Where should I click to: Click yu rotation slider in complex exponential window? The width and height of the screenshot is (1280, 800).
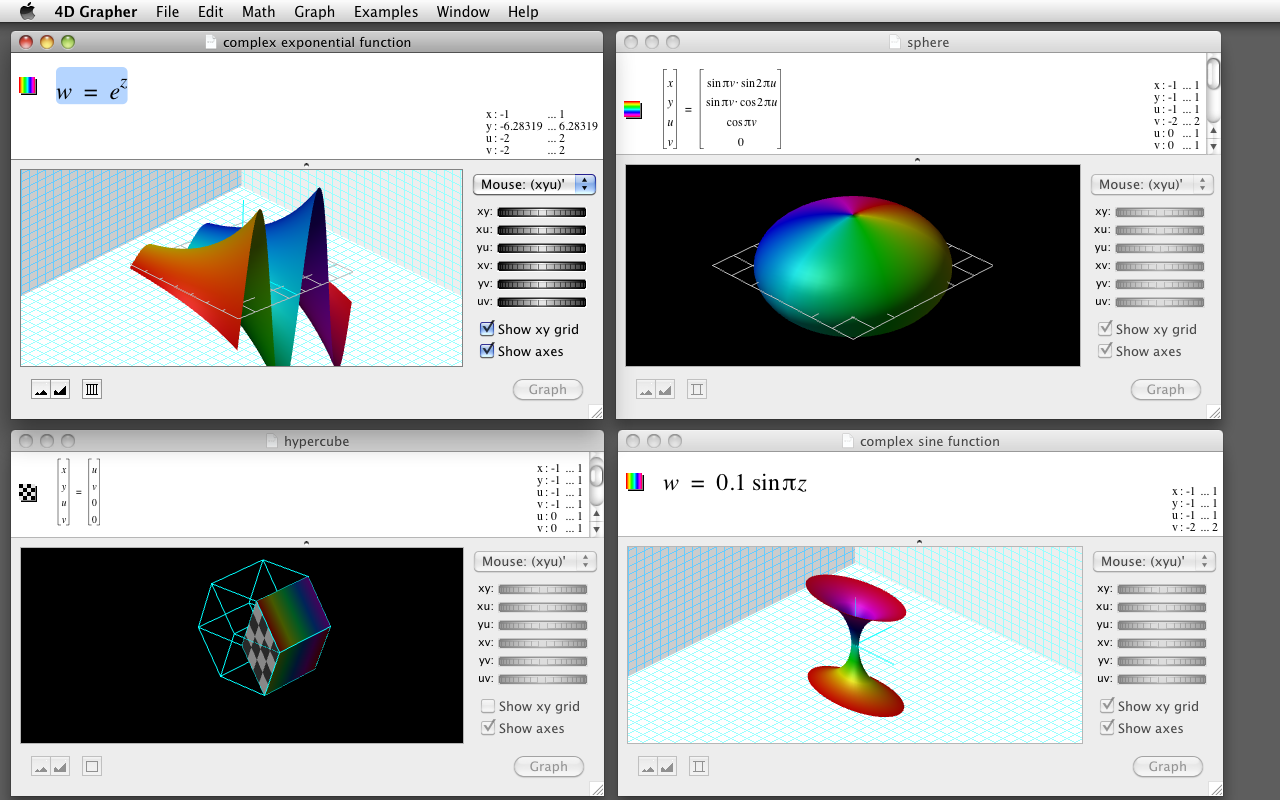tap(542, 248)
